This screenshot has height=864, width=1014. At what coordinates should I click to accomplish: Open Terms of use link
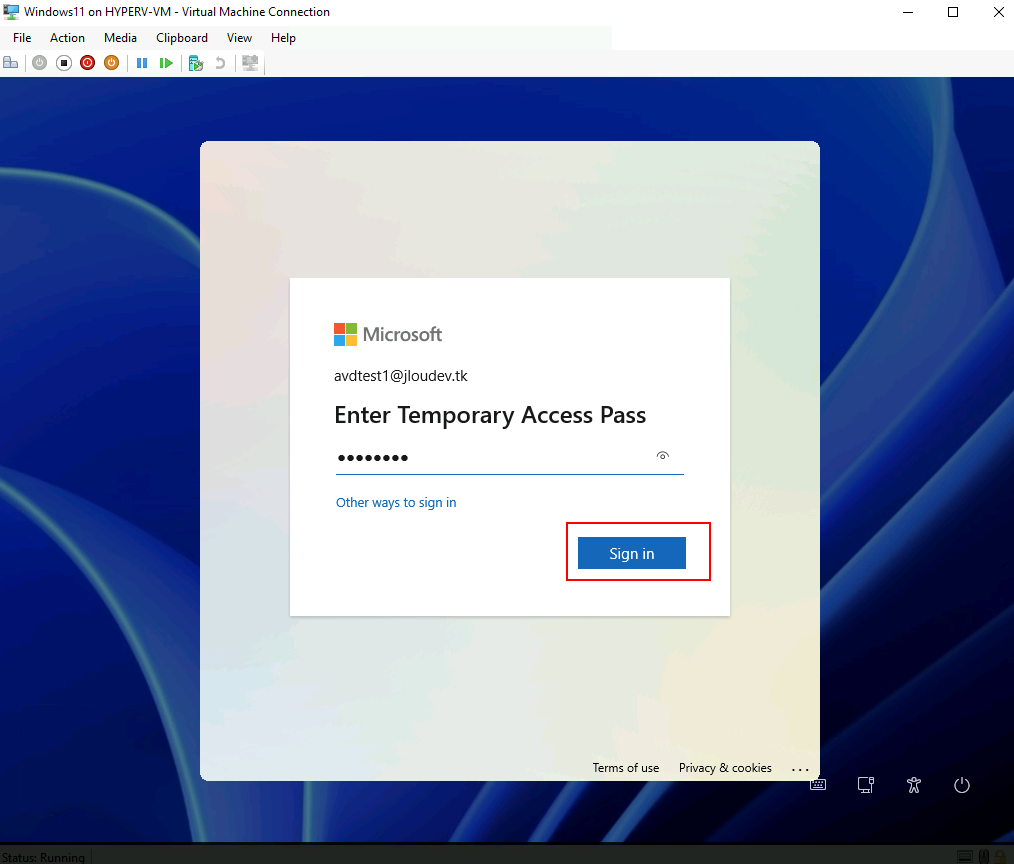626,768
